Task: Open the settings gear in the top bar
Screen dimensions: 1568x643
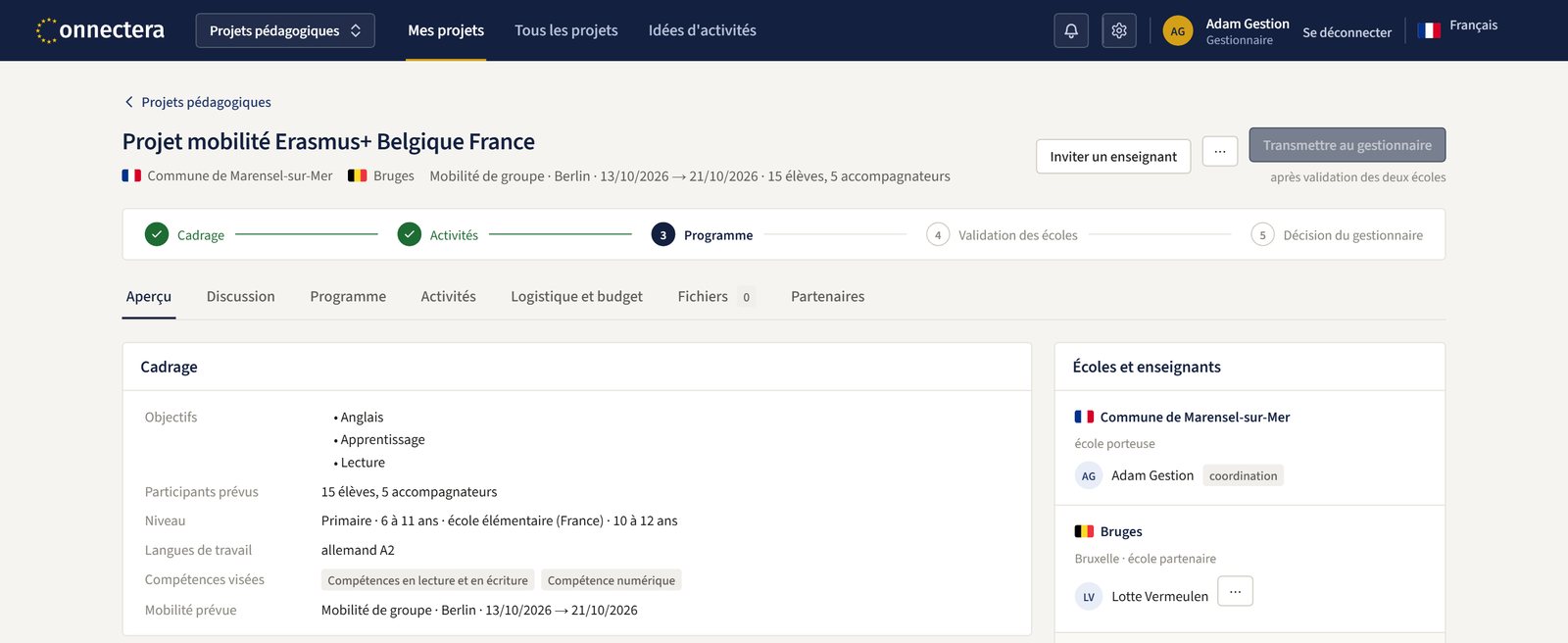Action: click(x=1119, y=30)
